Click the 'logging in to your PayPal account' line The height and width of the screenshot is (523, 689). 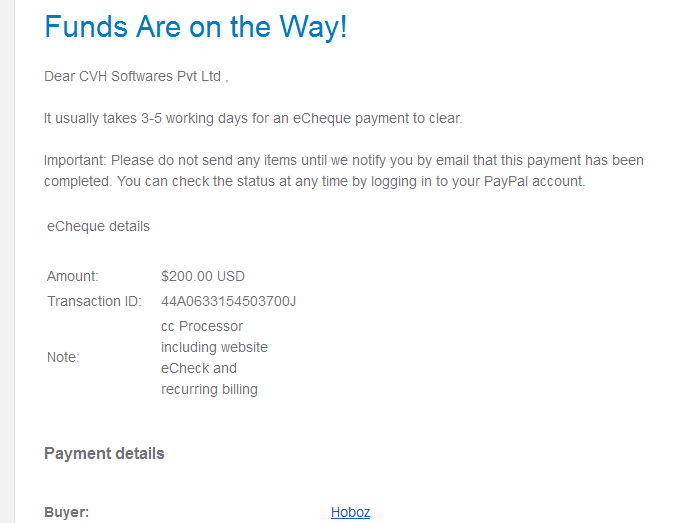click(x=315, y=182)
